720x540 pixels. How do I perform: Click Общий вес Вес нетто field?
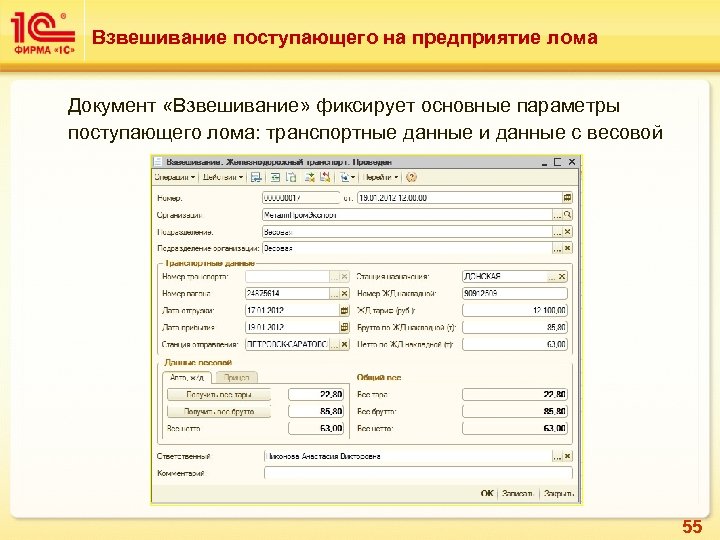(515, 428)
